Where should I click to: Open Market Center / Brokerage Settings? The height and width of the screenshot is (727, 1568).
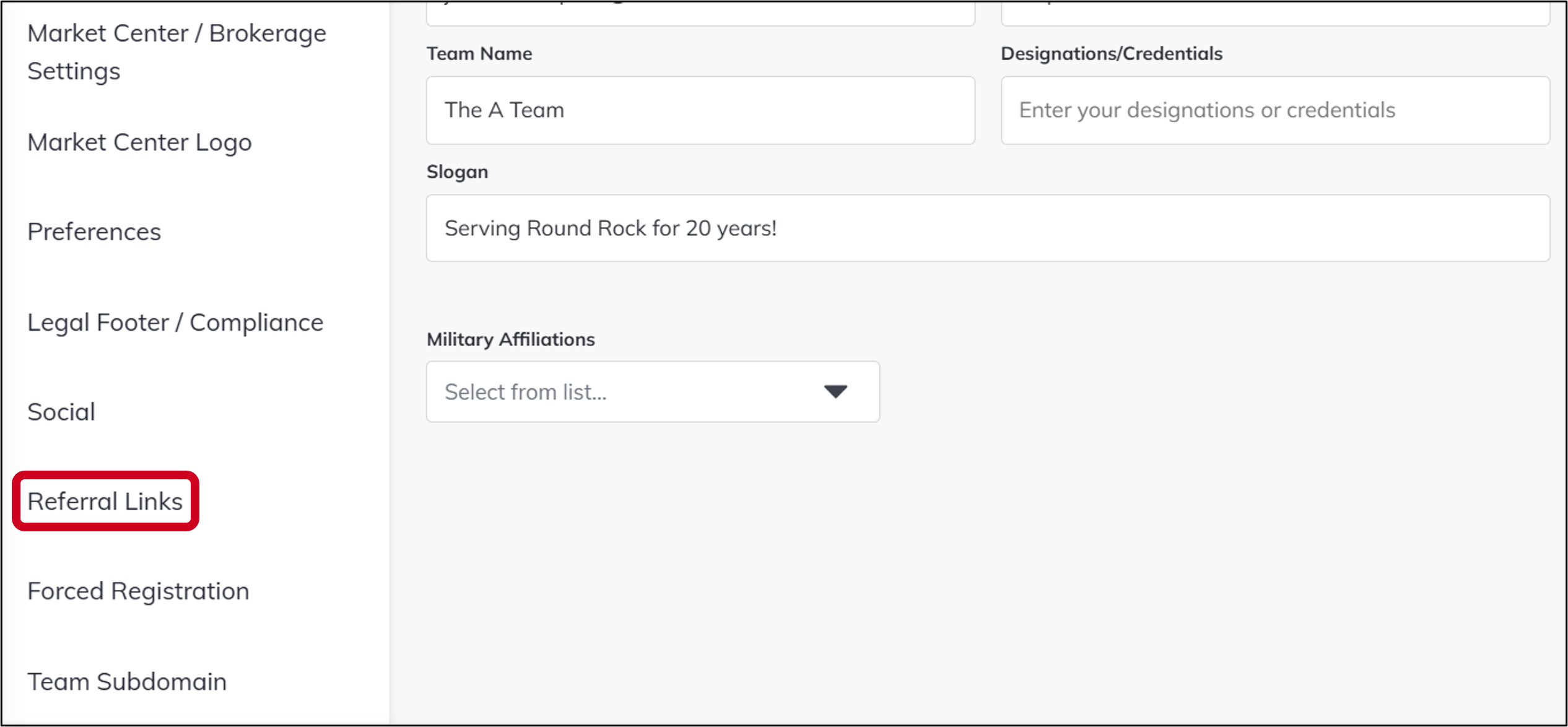pos(176,52)
